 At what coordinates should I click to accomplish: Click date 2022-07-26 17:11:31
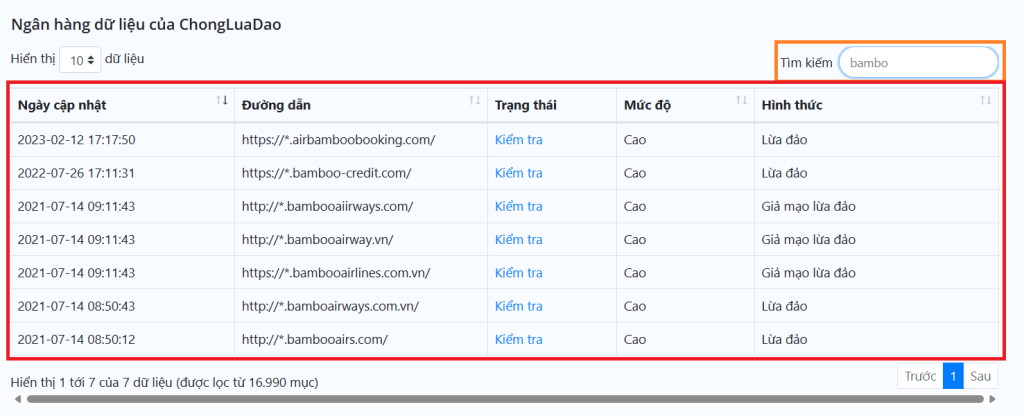click(x=76, y=173)
